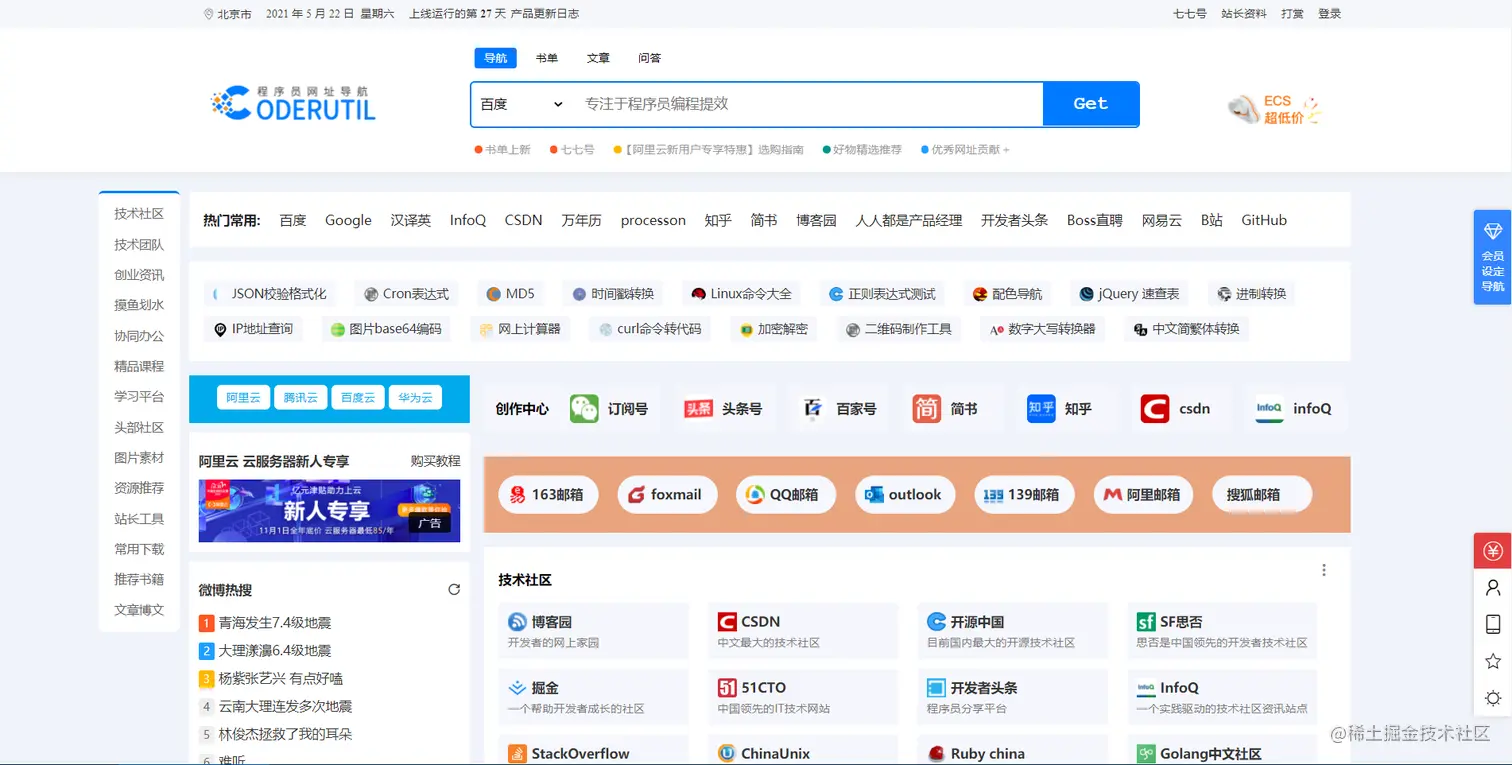This screenshot has width=1512, height=765.
Task: Open the SF思否 community card
Action: (1222, 631)
